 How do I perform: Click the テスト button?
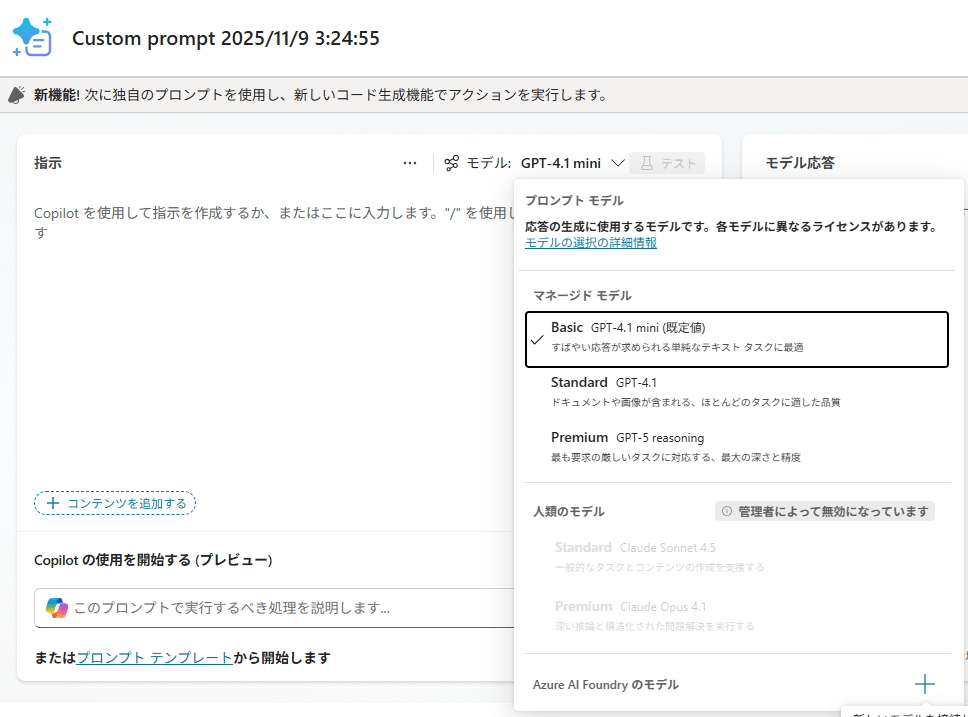point(667,163)
